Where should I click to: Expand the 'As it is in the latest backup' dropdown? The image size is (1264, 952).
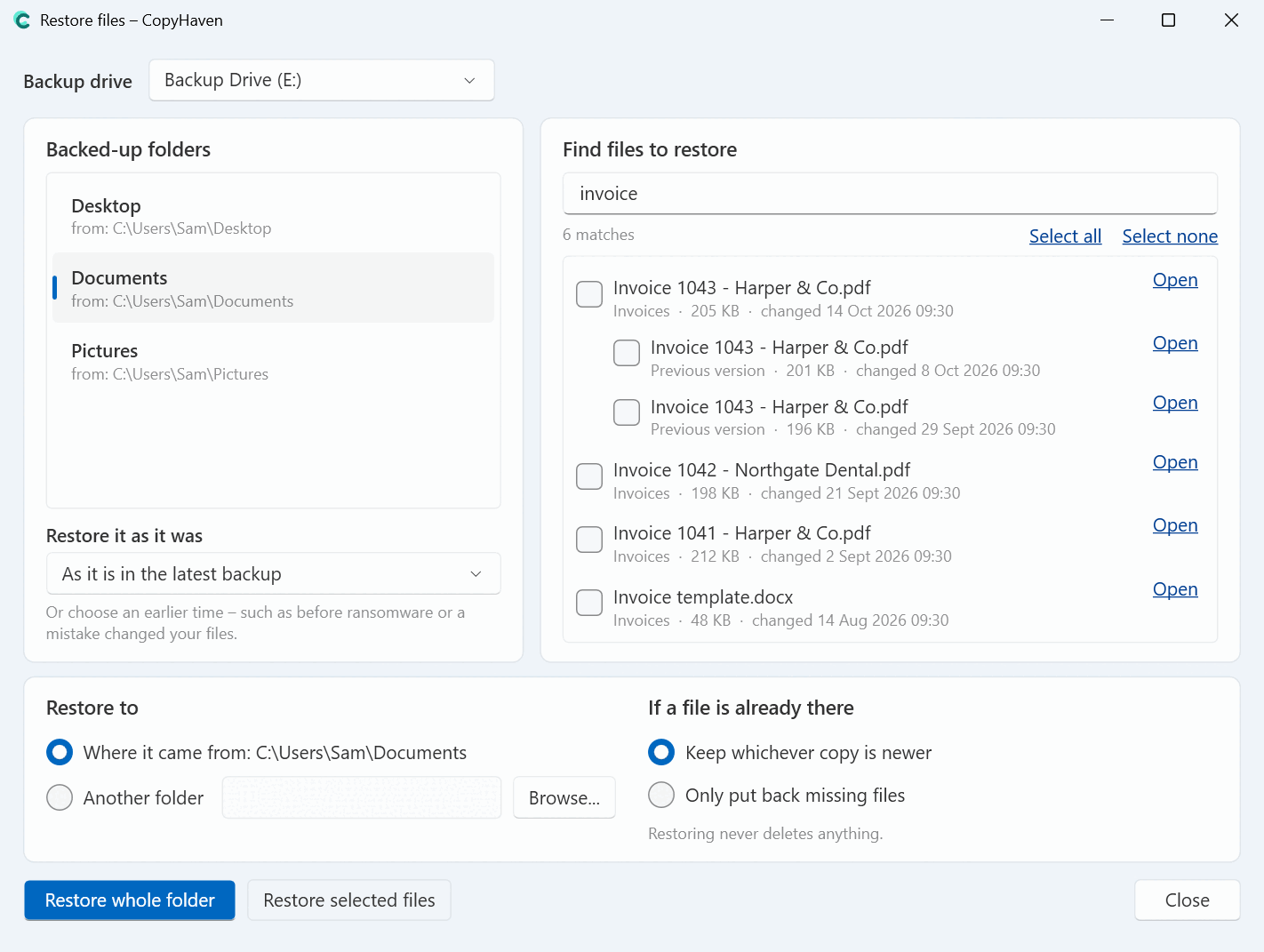point(274,574)
